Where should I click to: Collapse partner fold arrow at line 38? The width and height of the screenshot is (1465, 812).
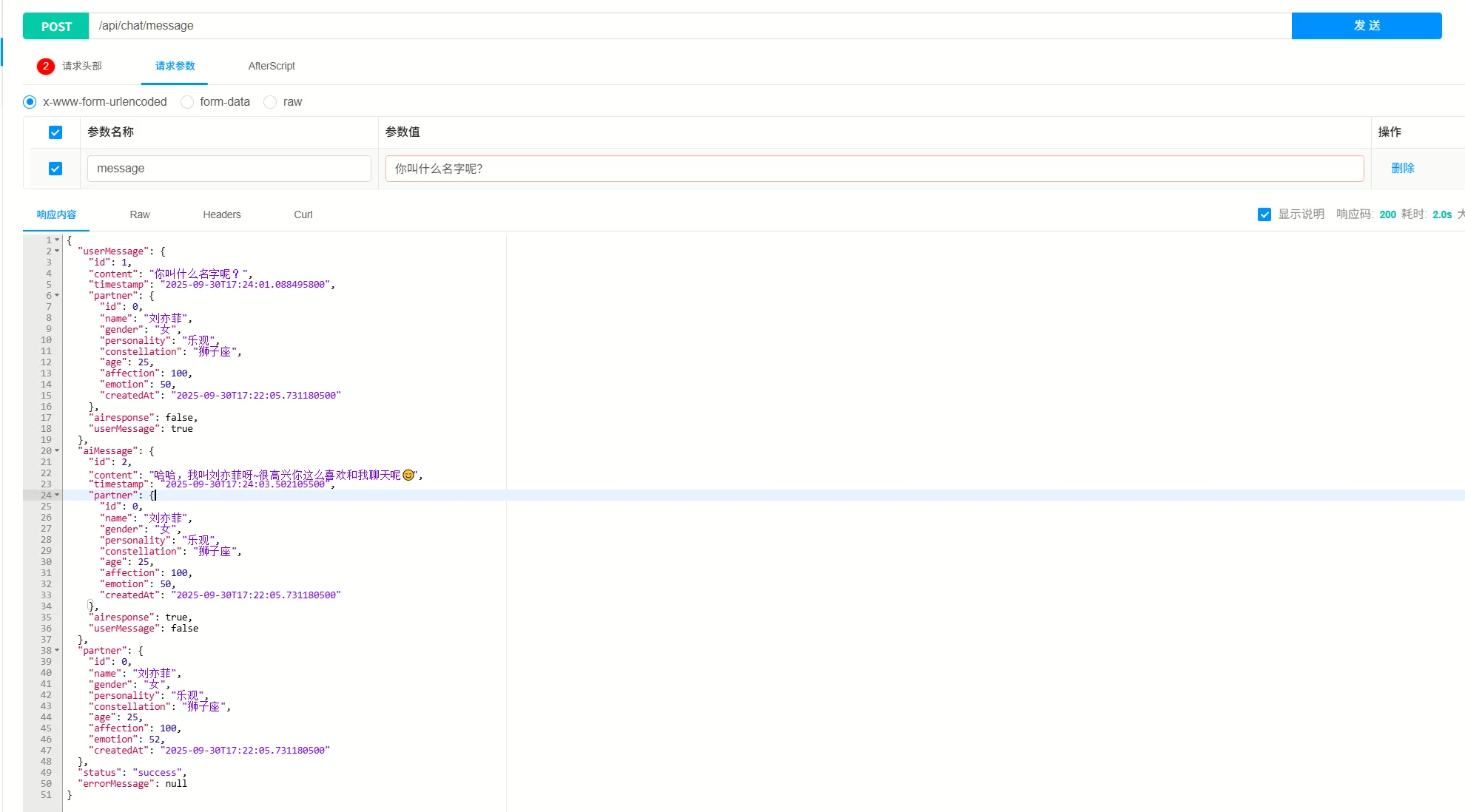tap(57, 650)
